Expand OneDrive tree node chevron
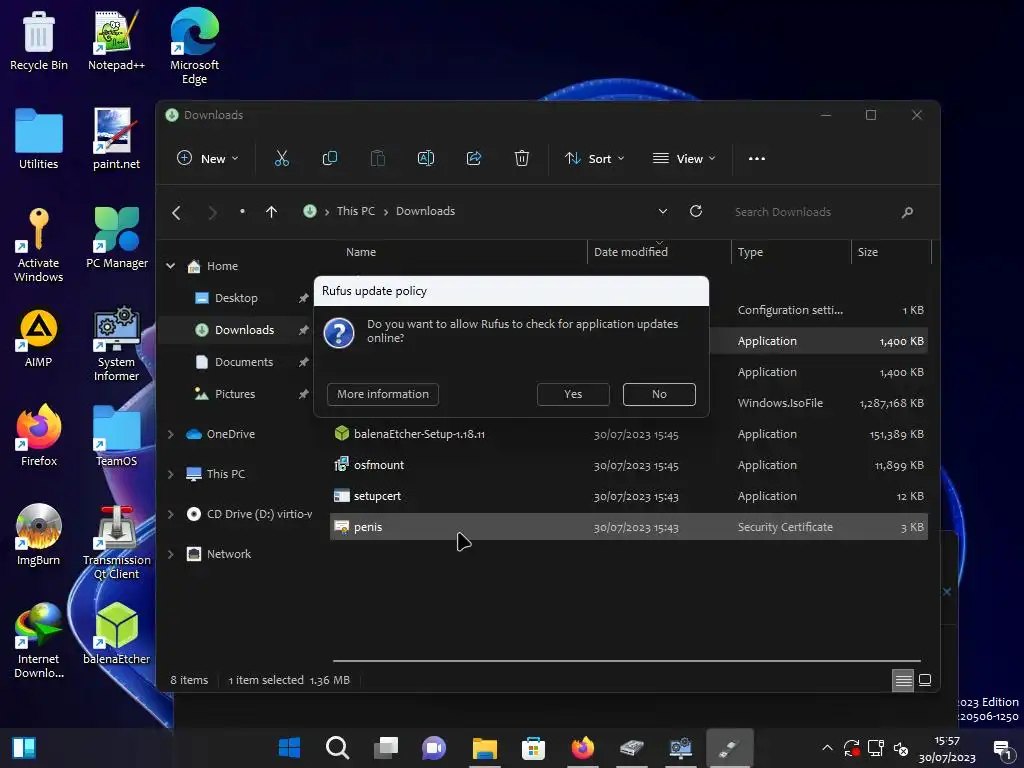 170,434
